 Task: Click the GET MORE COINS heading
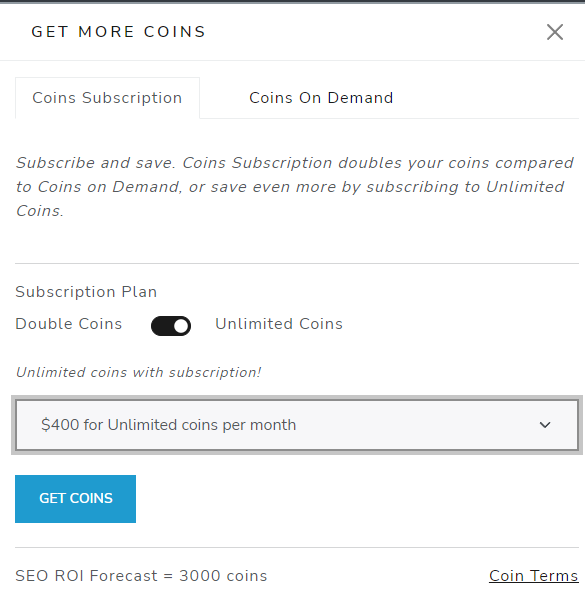coord(118,32)
